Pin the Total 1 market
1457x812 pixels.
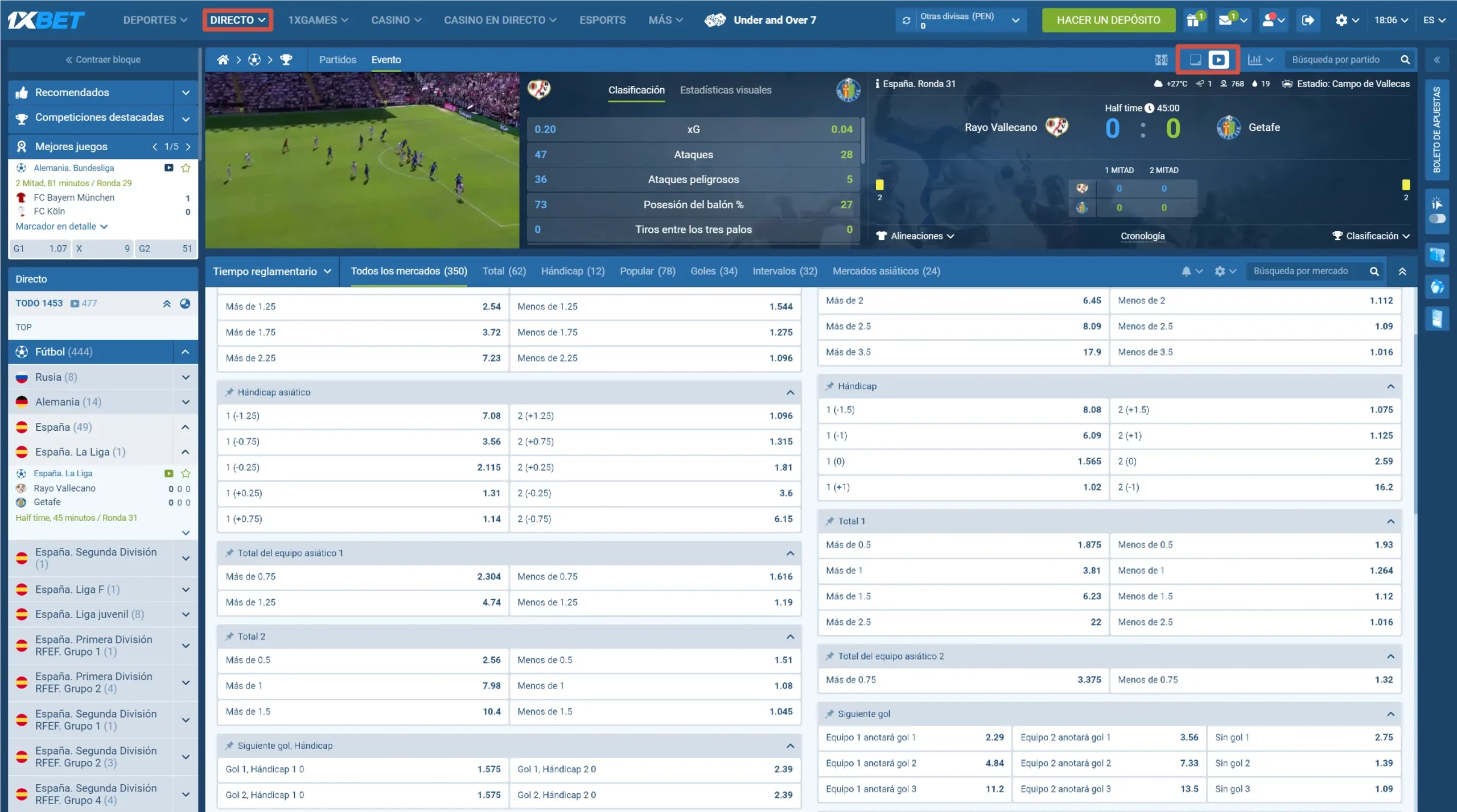pyautogui.click(x=830, y=521)
